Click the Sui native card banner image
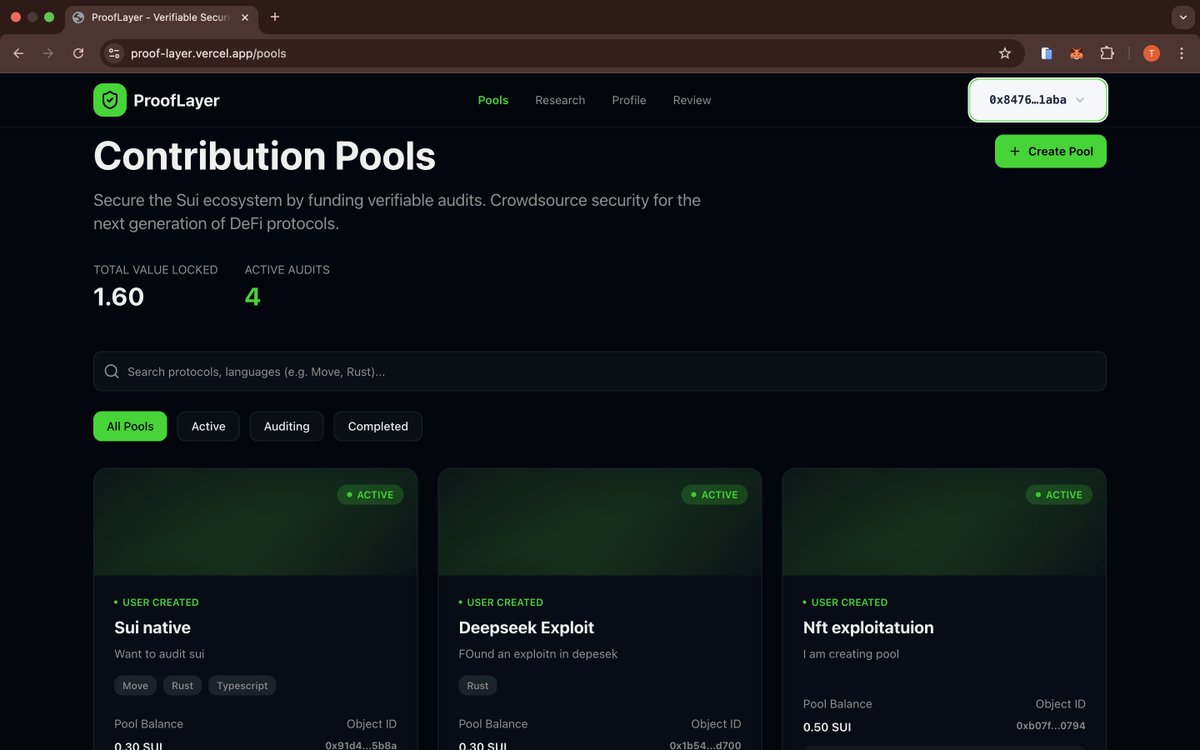 coord(255,522)
